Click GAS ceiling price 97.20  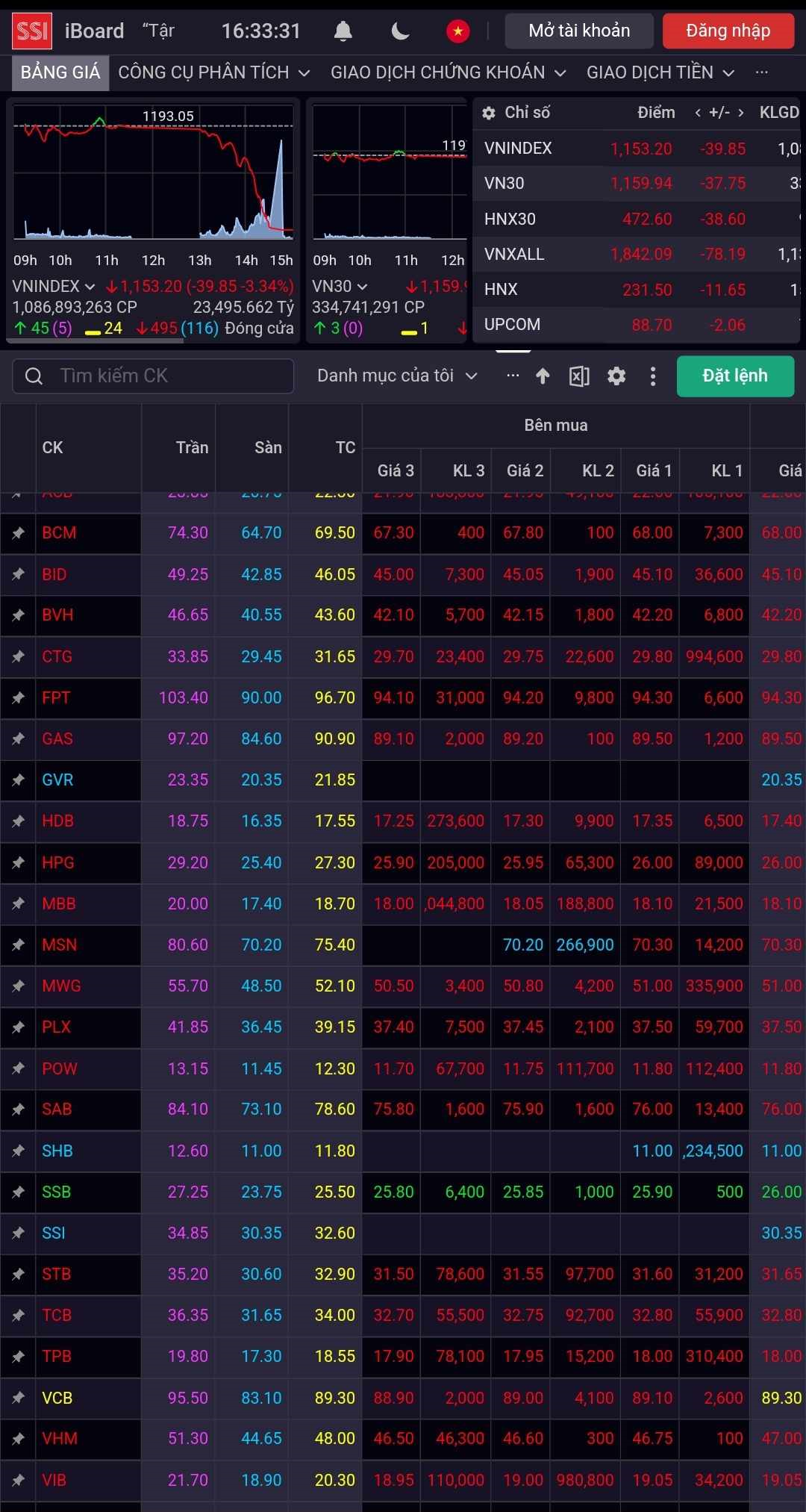coord(187,738)
